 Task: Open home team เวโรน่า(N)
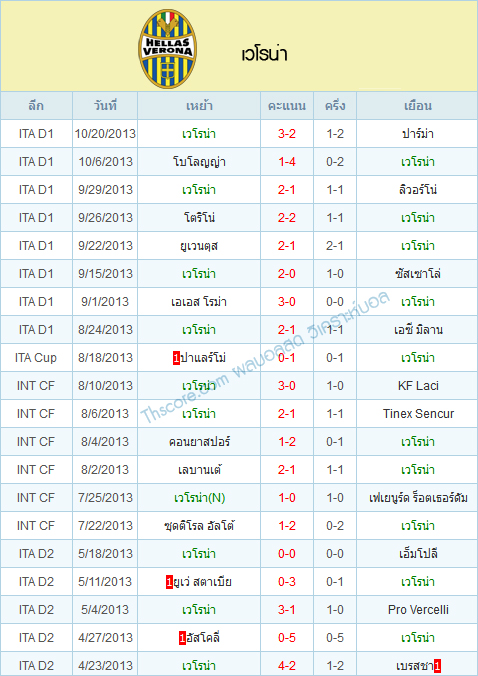[x=199, y=498]
